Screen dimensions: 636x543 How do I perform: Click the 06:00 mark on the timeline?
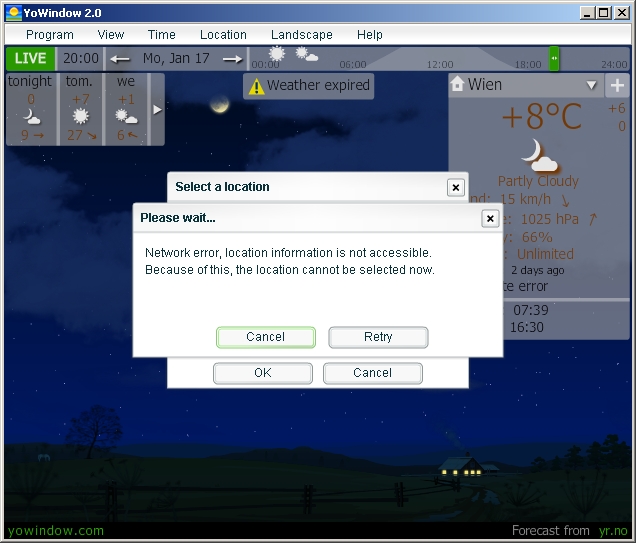point(352,64)
